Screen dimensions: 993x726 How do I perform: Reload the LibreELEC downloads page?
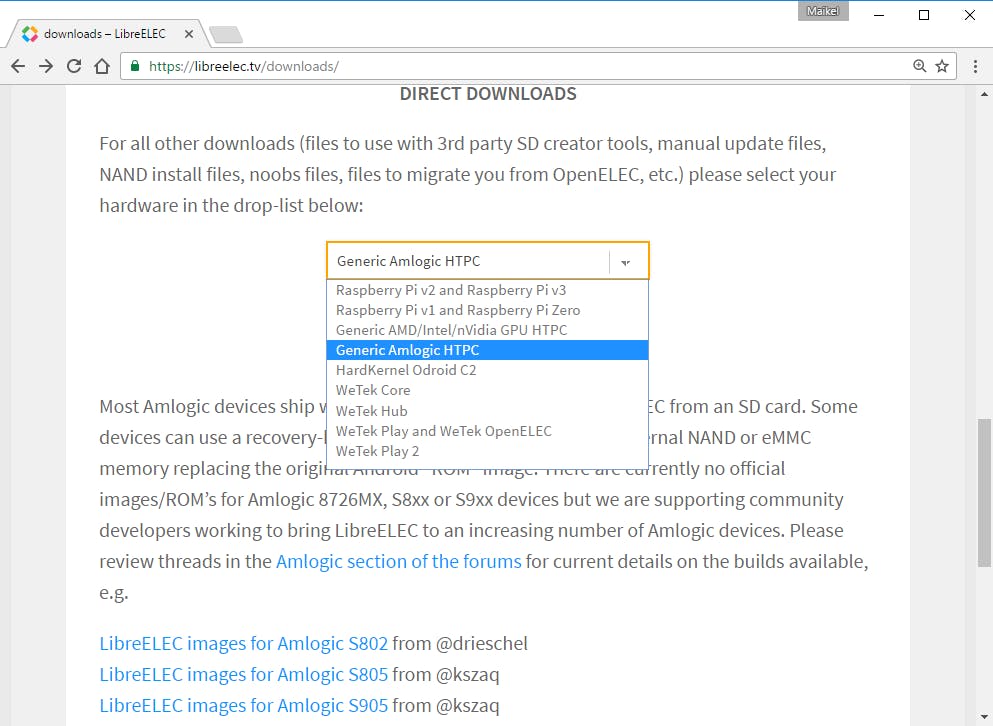[74, 66]
